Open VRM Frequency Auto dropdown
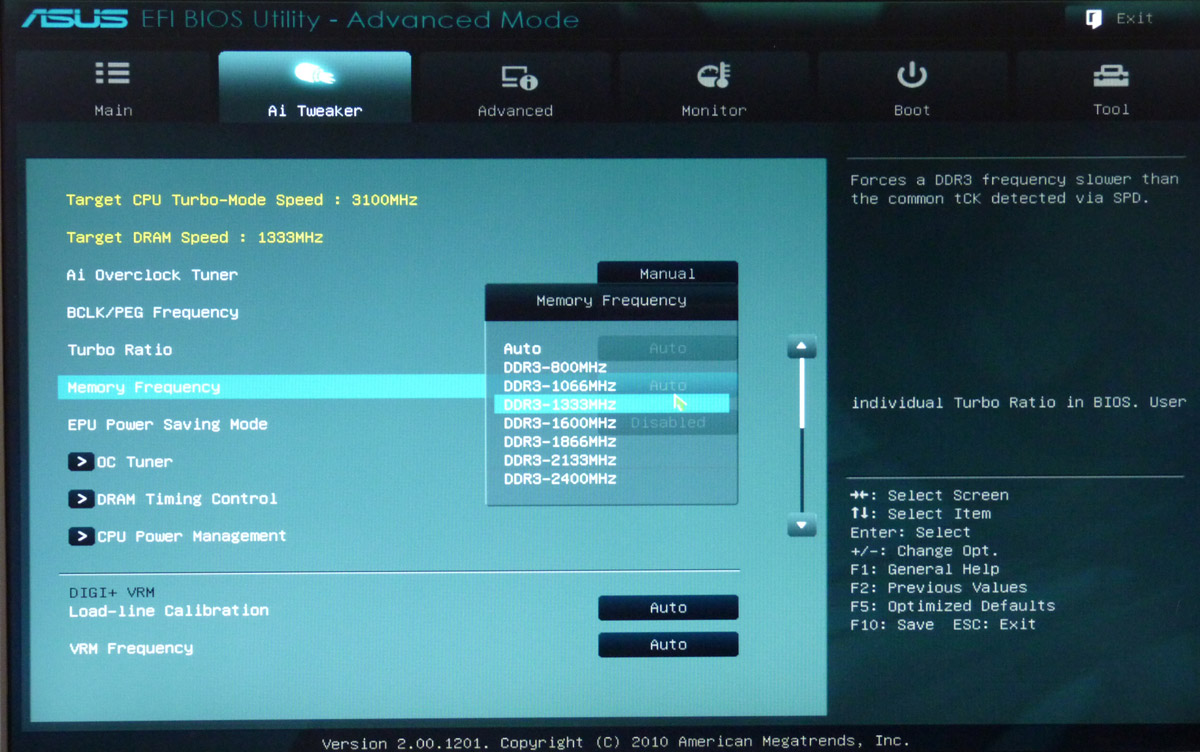The width and height of the screenshot is (1200, 752). (x=668, y=645)
